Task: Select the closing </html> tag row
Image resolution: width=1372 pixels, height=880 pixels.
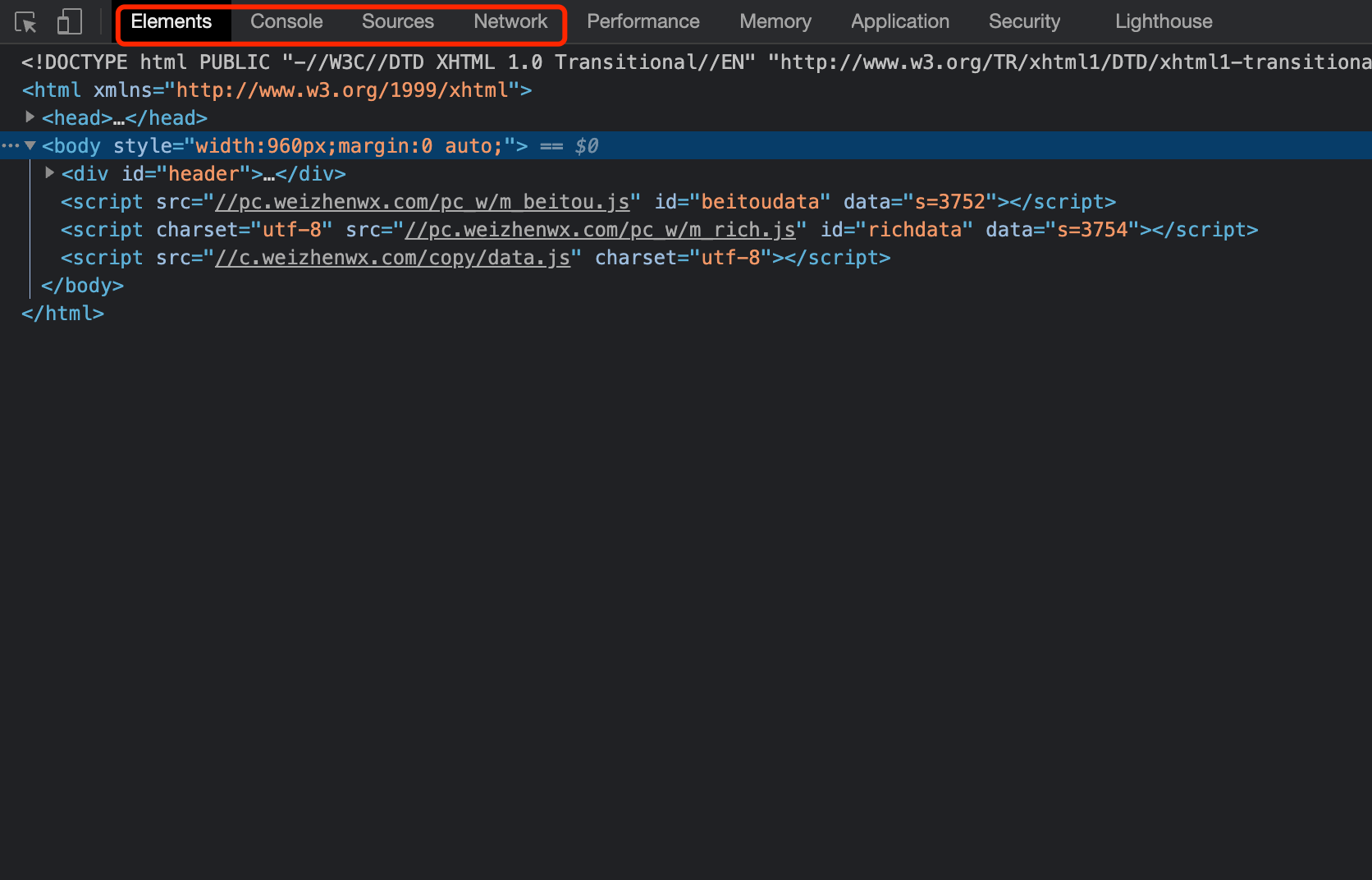Action: tap(63, 314)
